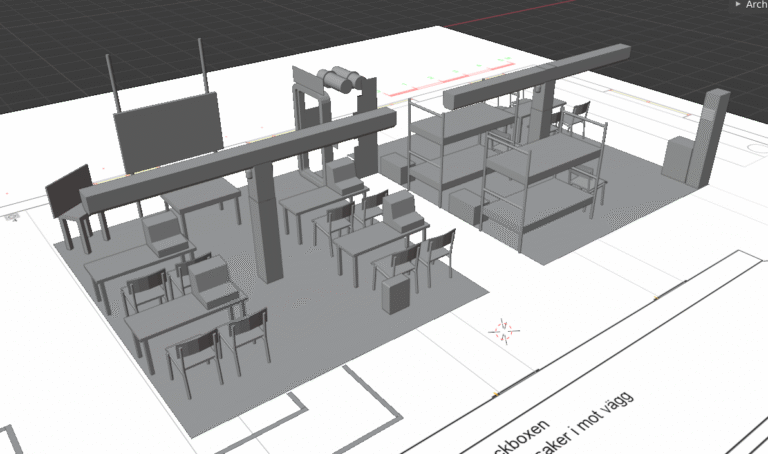This screenshot has width=768, height=454.
Task: Select the large wall board with two poles
Action: (x=167, y=132)
